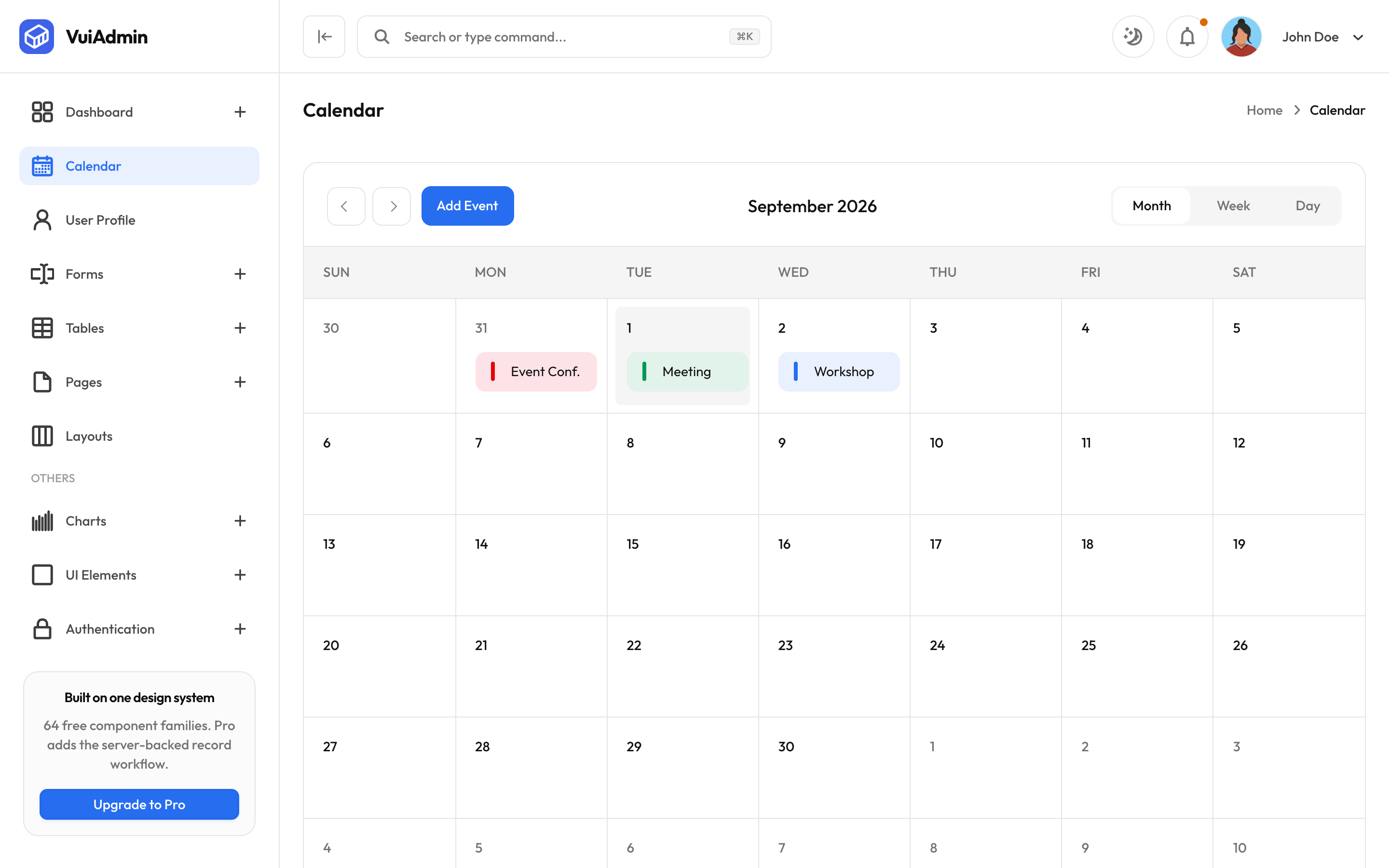Click the Charts bars icon
Viewport: 1389px width, 868px height.
42,521
